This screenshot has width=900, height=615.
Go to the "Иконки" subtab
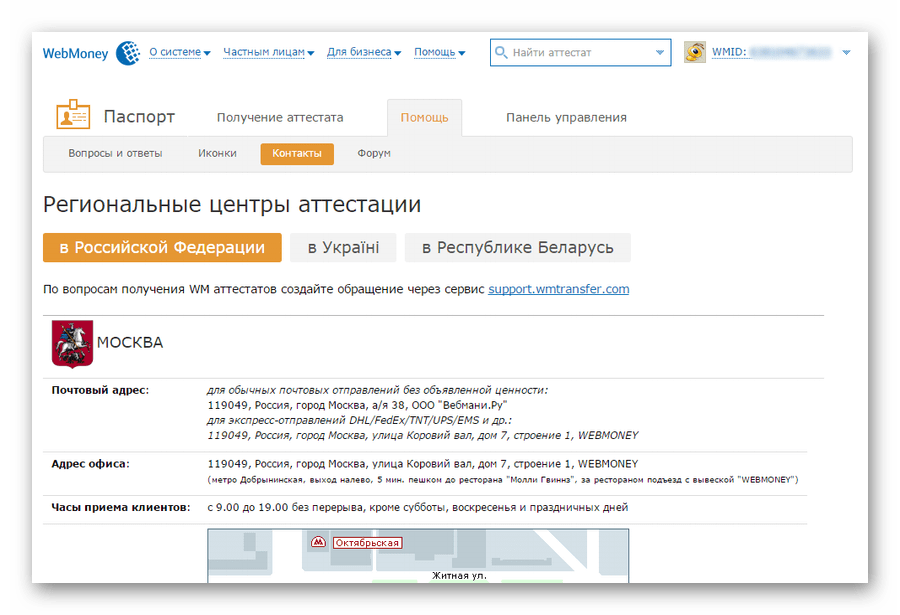point(217,154)
